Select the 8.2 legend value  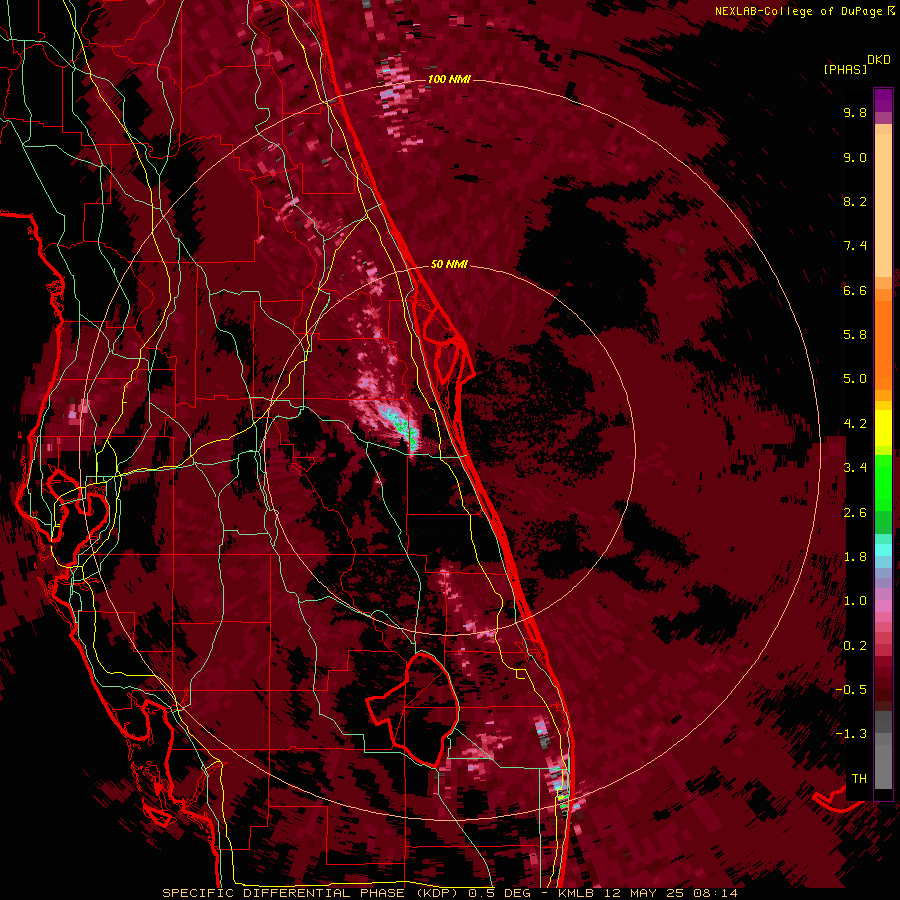point(855,201)
